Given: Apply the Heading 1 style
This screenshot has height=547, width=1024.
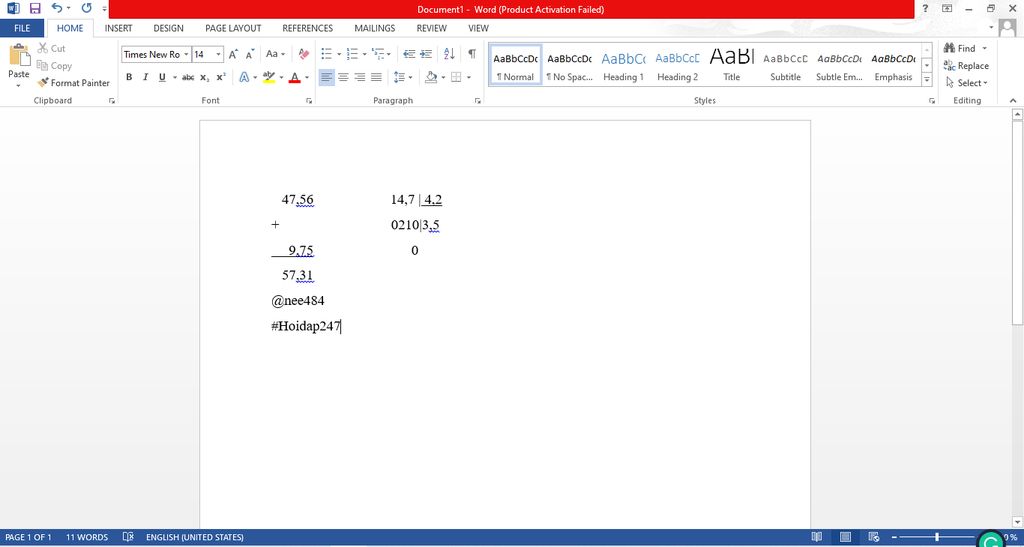Looking at the screenshot, I should coord(623,65).
